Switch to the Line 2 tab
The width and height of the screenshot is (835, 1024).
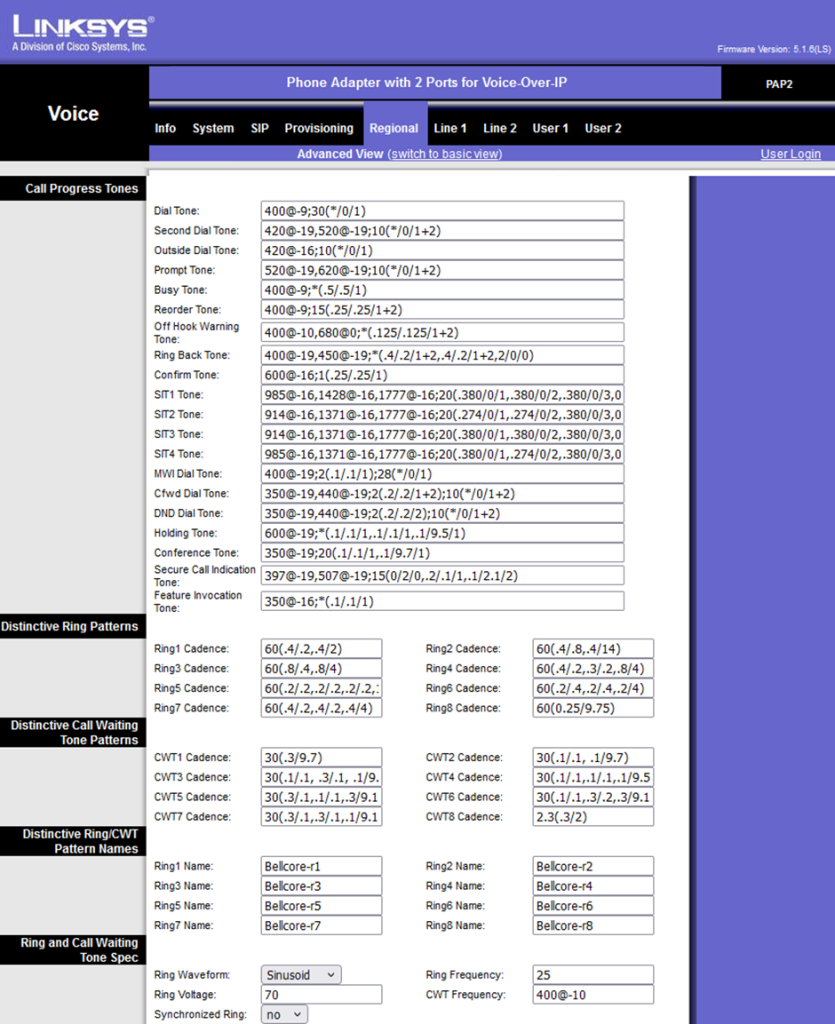500,128
